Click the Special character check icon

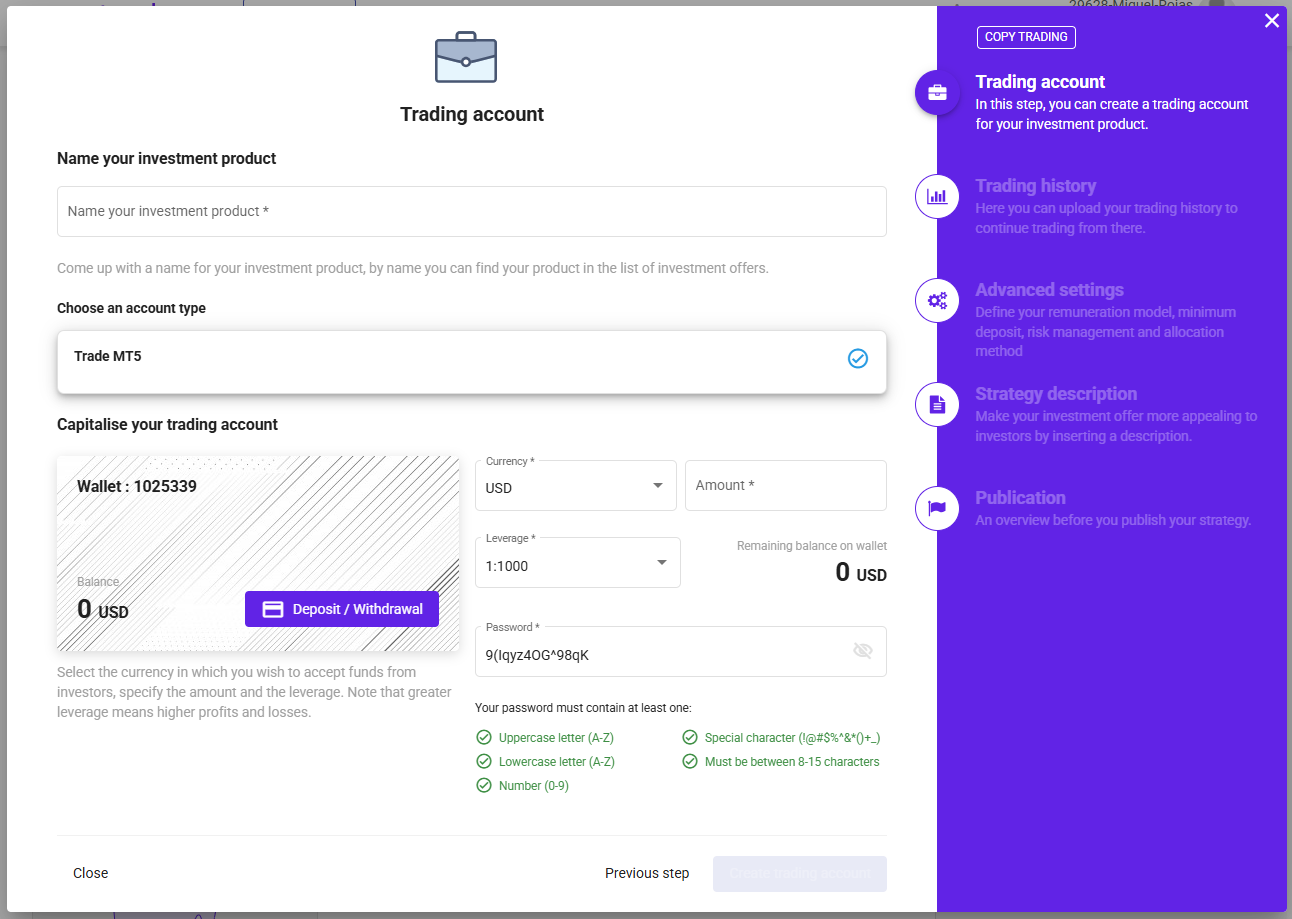point(690,738)
